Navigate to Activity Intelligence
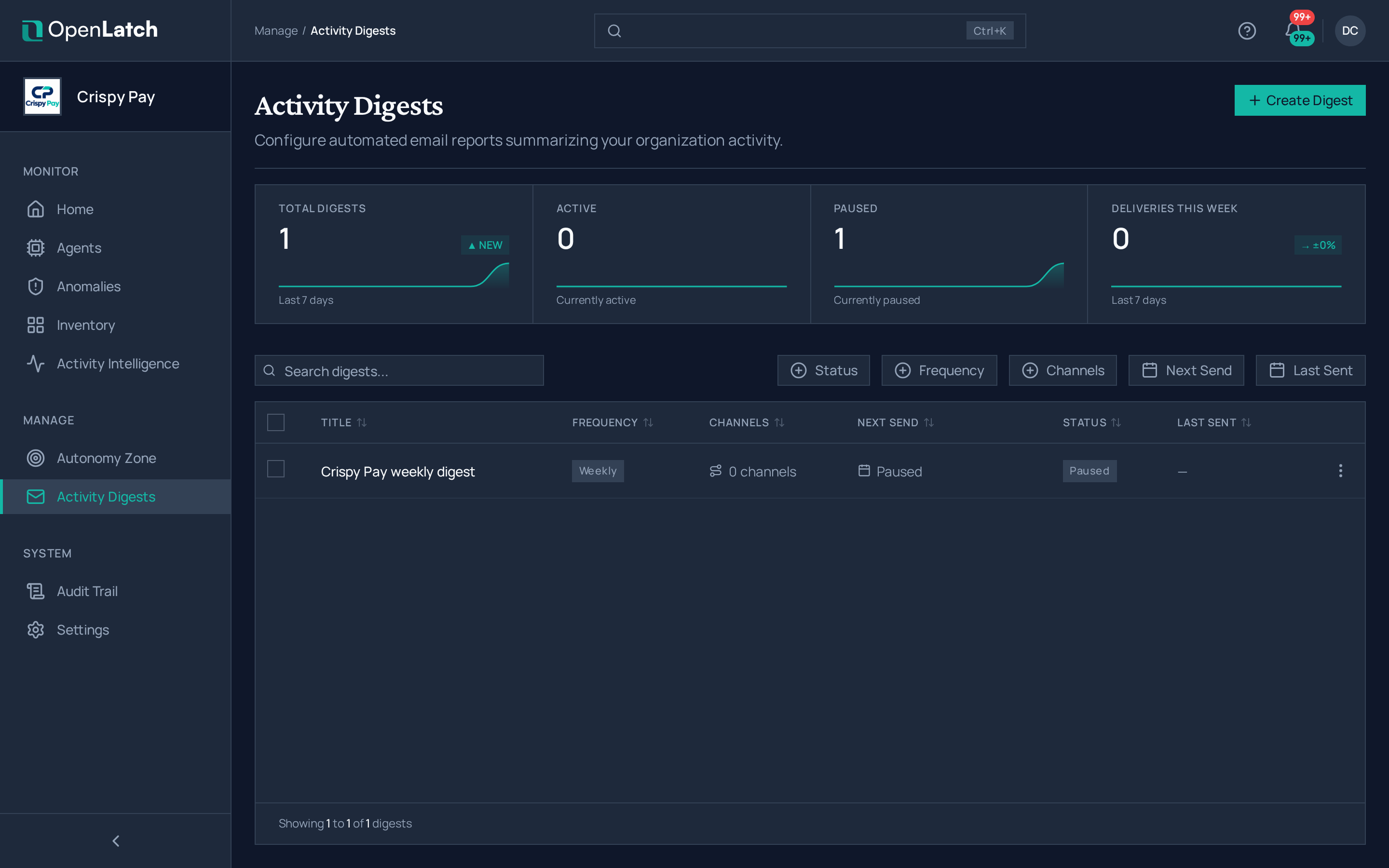This screenshot has width=1389, height=868. pos(116,364)
